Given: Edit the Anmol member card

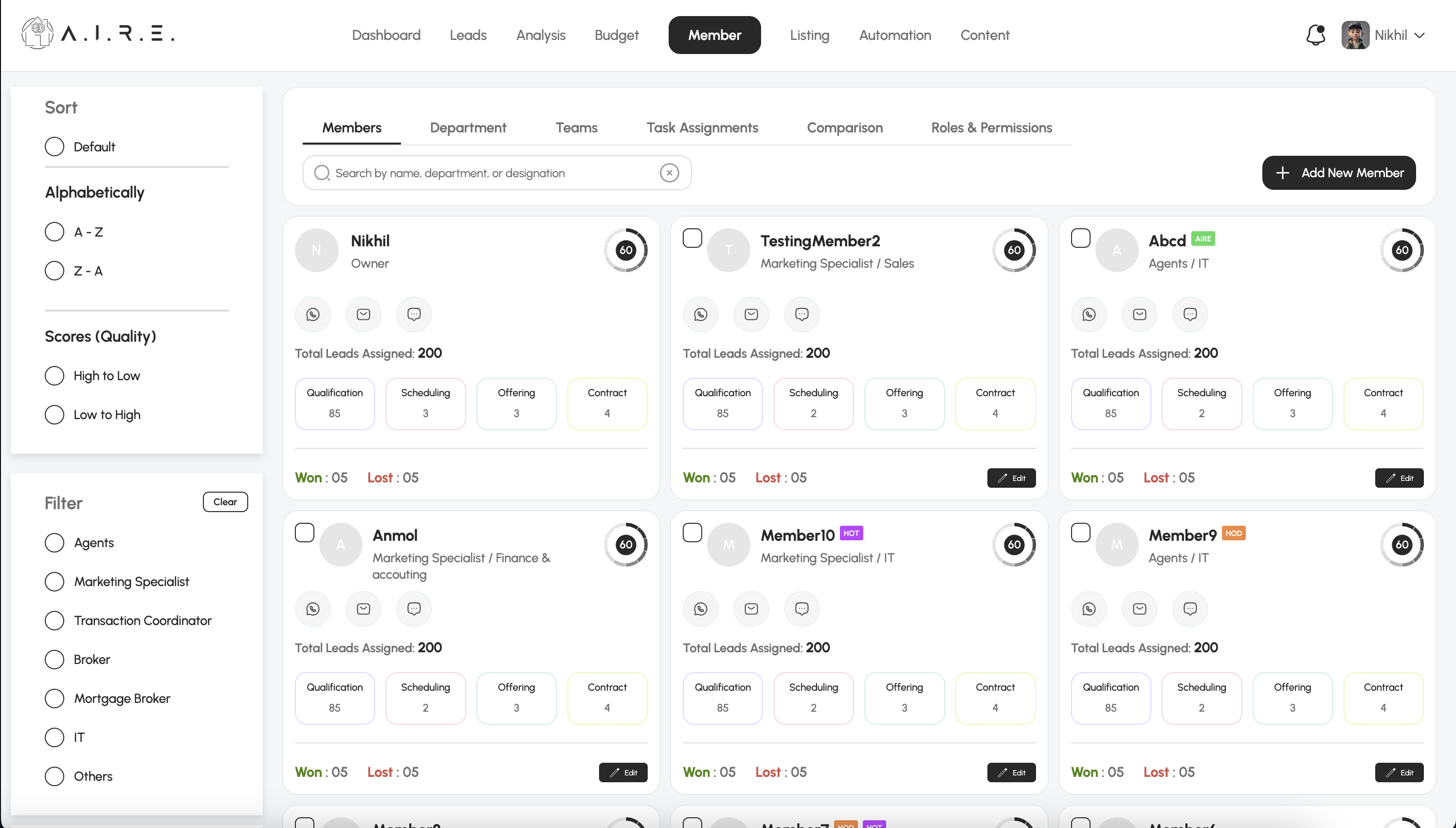Looking at the screenshot, I should (x=623, y=773).
